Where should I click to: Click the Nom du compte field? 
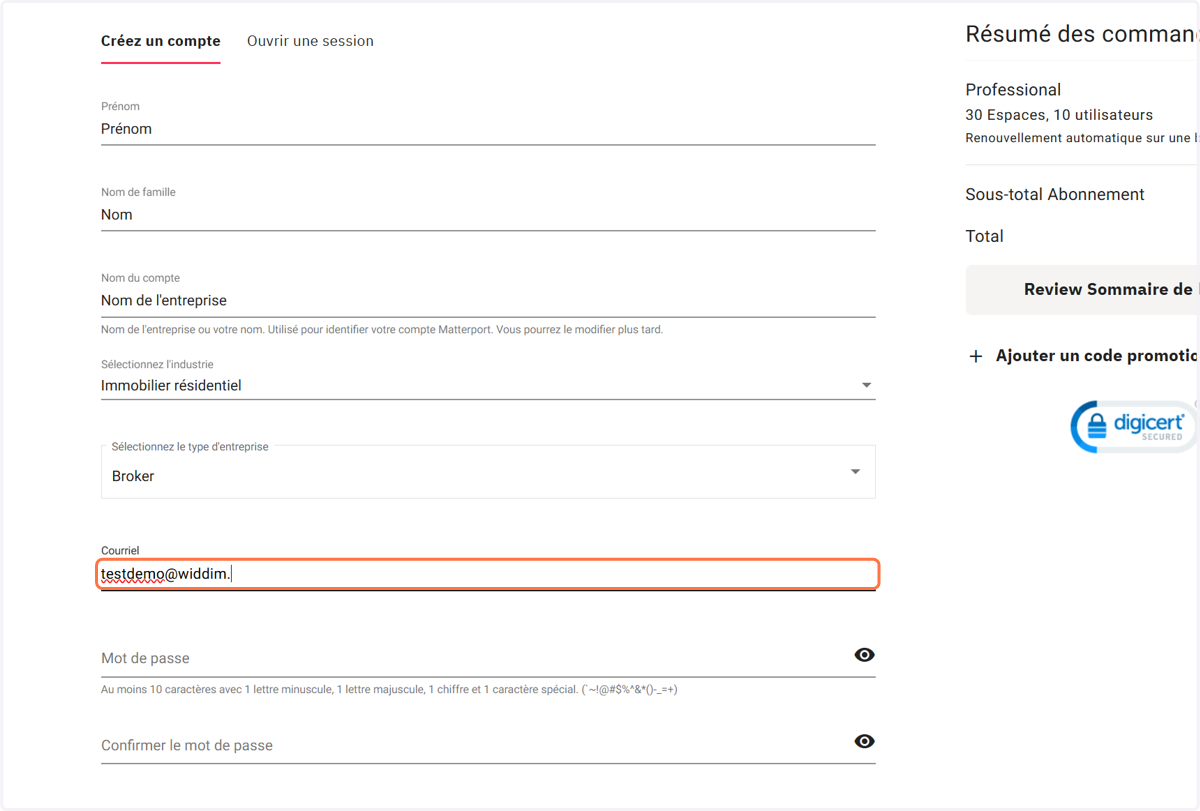pos(488,301)
